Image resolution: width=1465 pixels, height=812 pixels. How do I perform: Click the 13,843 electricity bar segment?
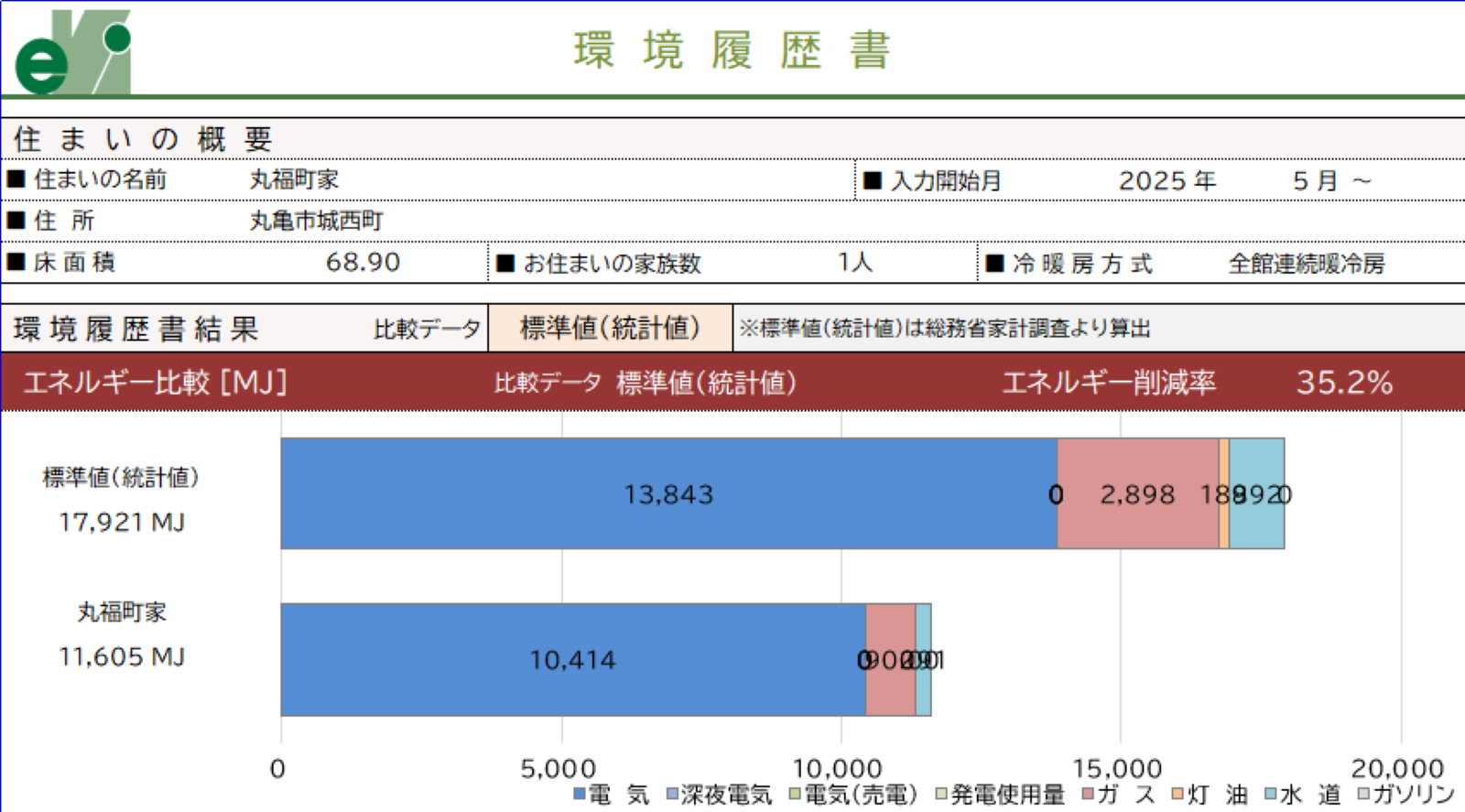click(x=668, y=494)
